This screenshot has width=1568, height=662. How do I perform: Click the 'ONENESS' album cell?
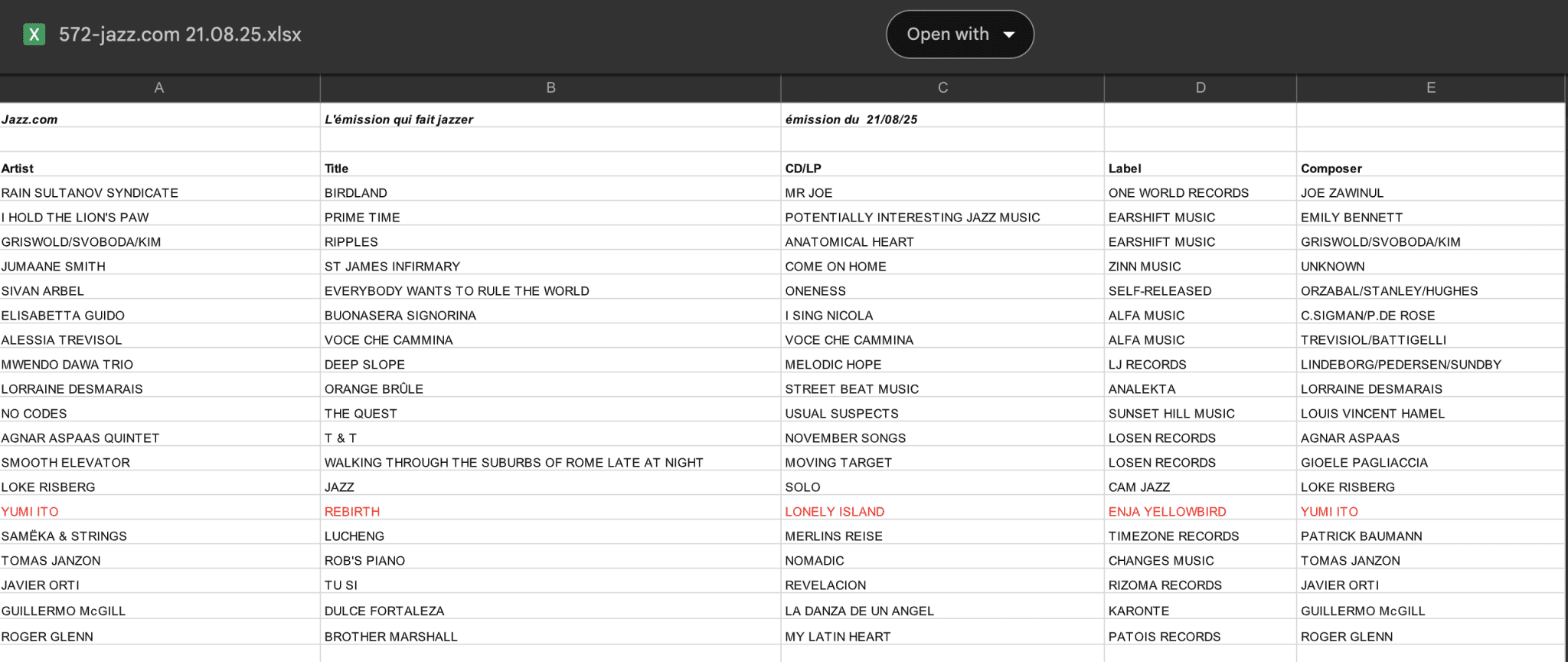tap(942, 287)
